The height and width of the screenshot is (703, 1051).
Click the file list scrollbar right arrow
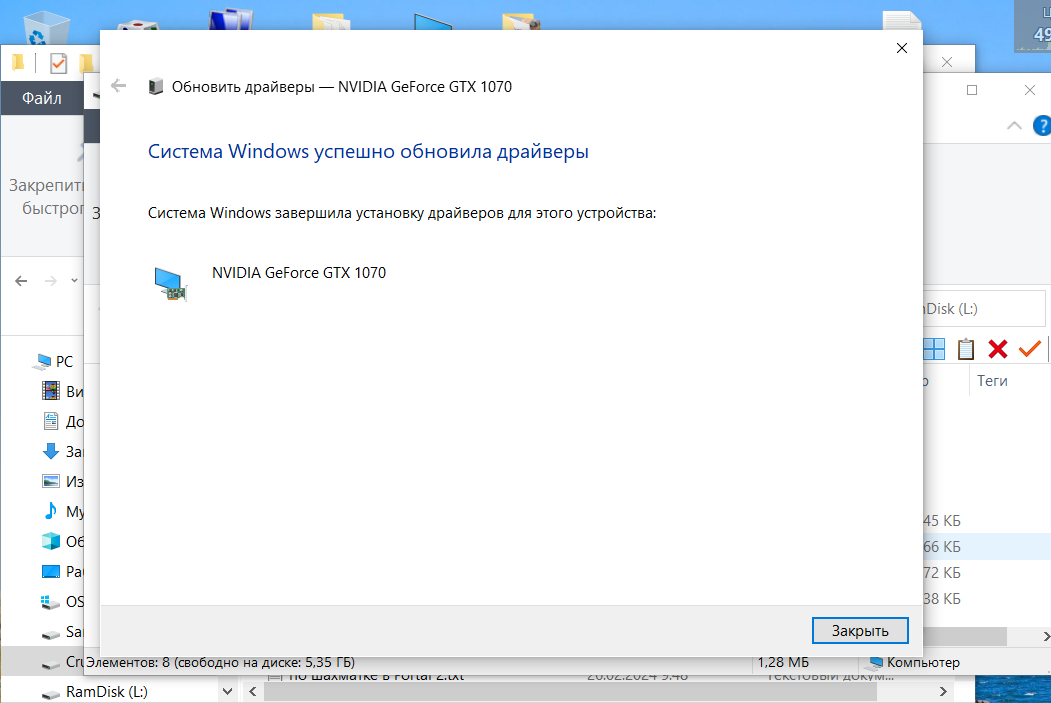pos(1045,636)
